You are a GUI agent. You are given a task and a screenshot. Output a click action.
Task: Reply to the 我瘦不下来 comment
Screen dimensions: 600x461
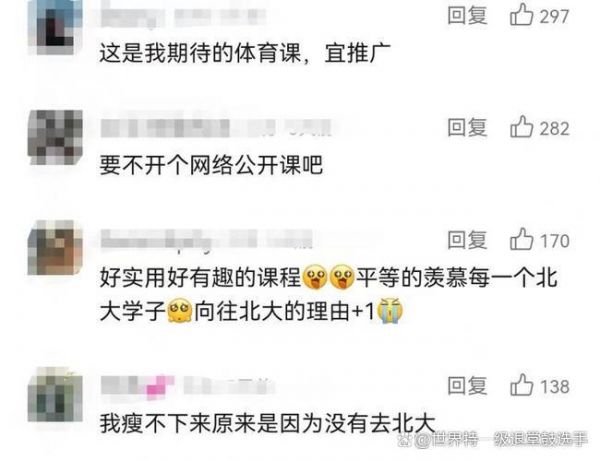(x=467, y=385)
